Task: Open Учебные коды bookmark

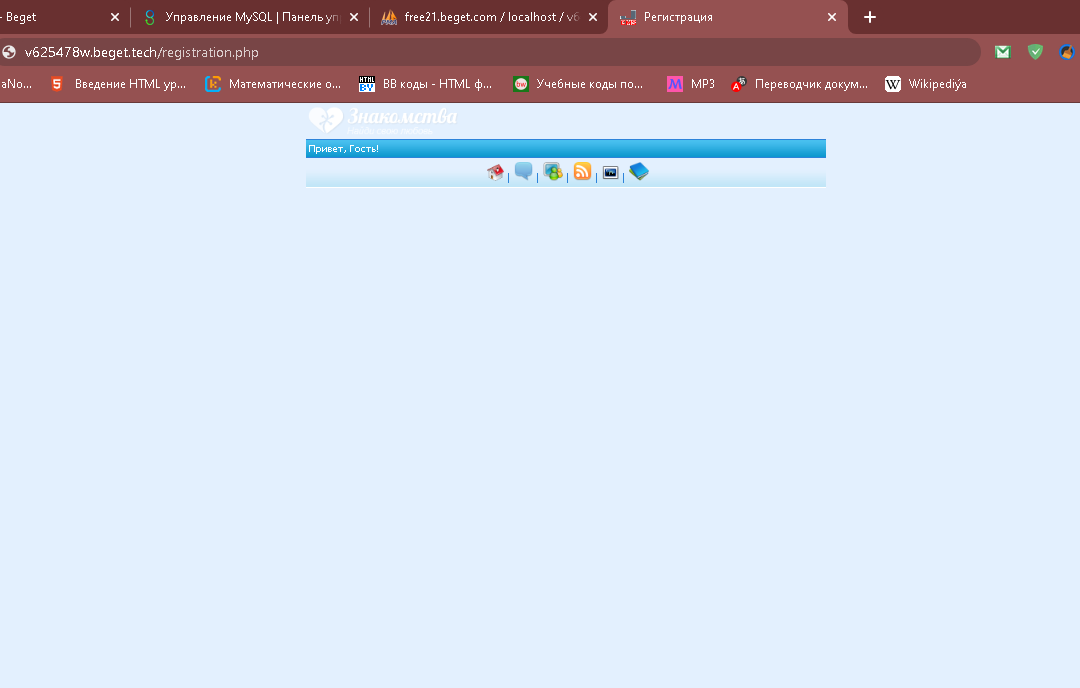Action: [579, 84]
